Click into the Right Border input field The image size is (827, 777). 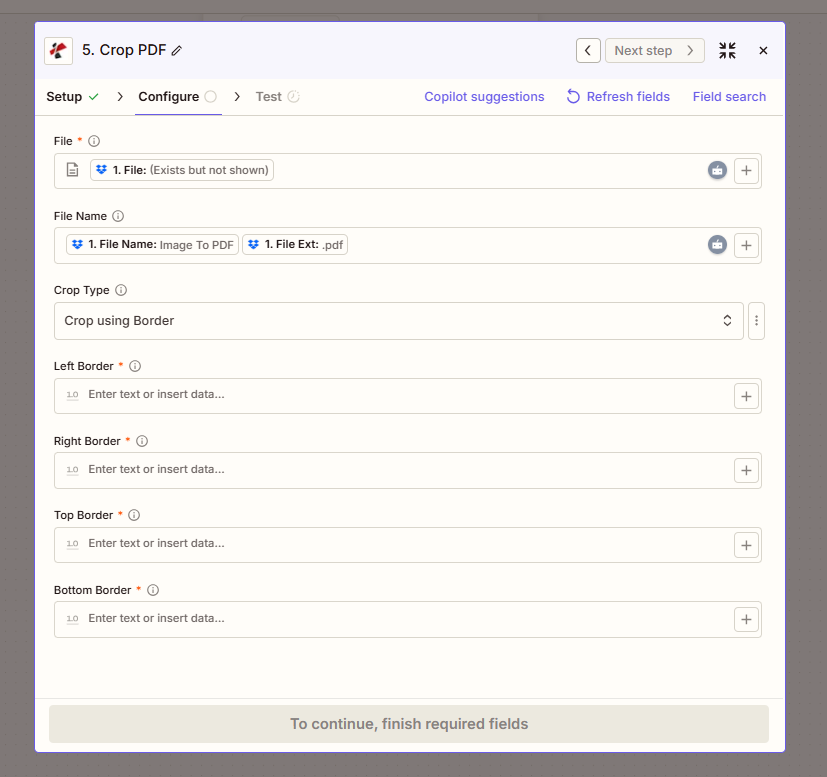[x=400, y=470]
